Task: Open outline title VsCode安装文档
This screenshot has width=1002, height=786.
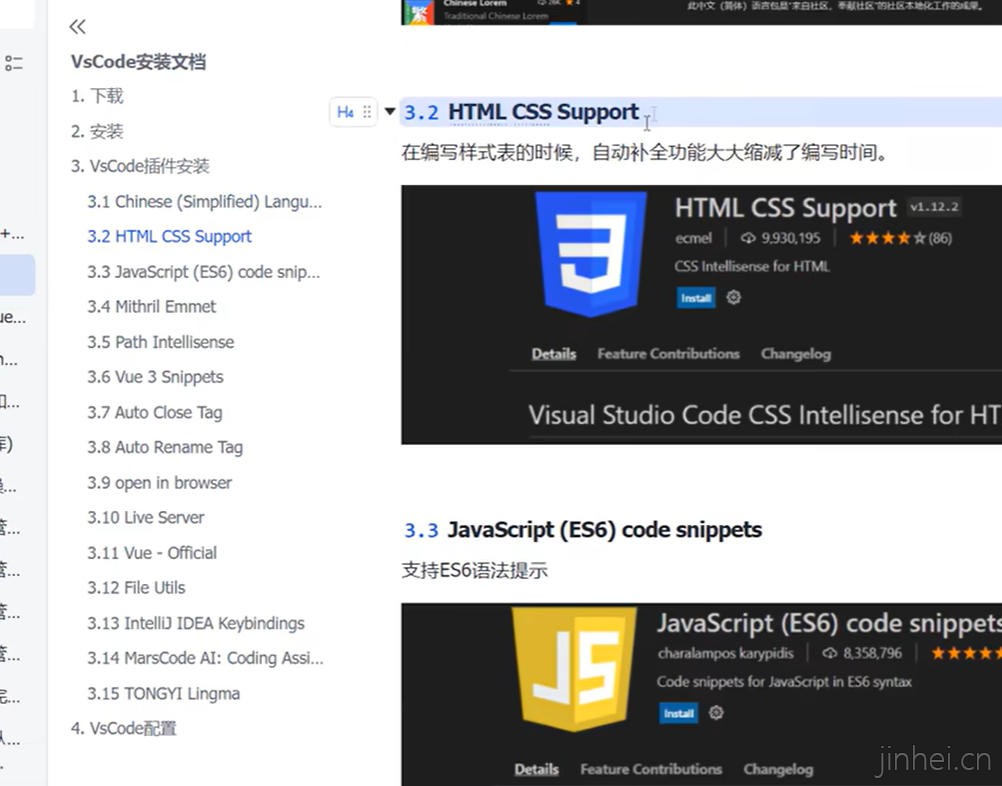Action: [138, 62]
